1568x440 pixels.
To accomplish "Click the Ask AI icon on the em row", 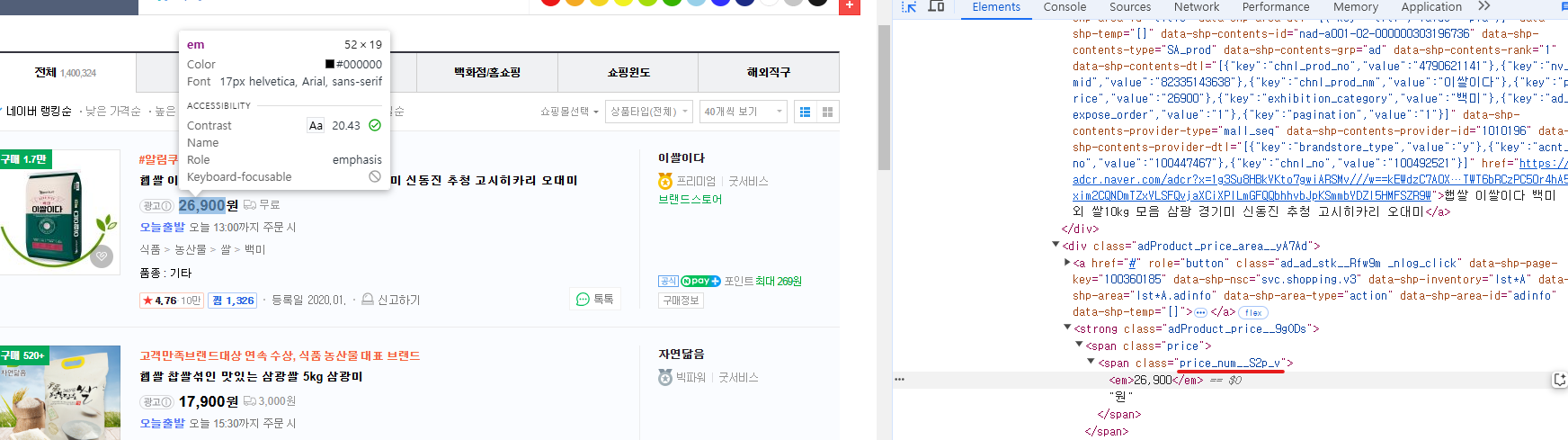I will (x=1560, y=380).
